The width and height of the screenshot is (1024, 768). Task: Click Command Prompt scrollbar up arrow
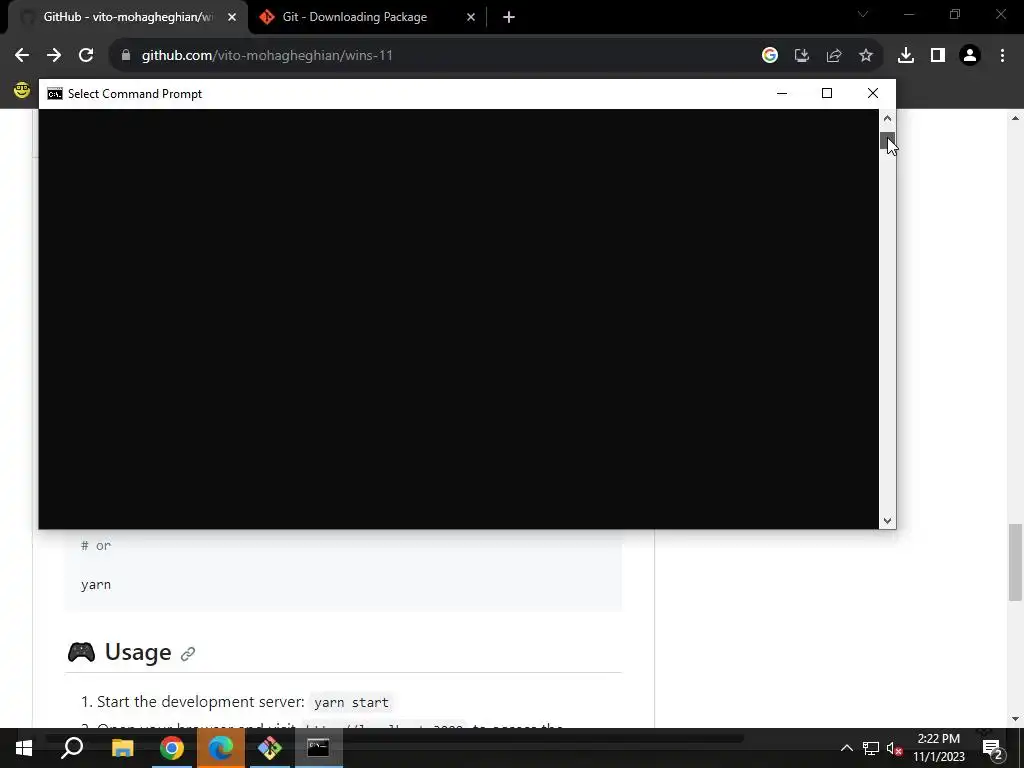pos(887,118)
